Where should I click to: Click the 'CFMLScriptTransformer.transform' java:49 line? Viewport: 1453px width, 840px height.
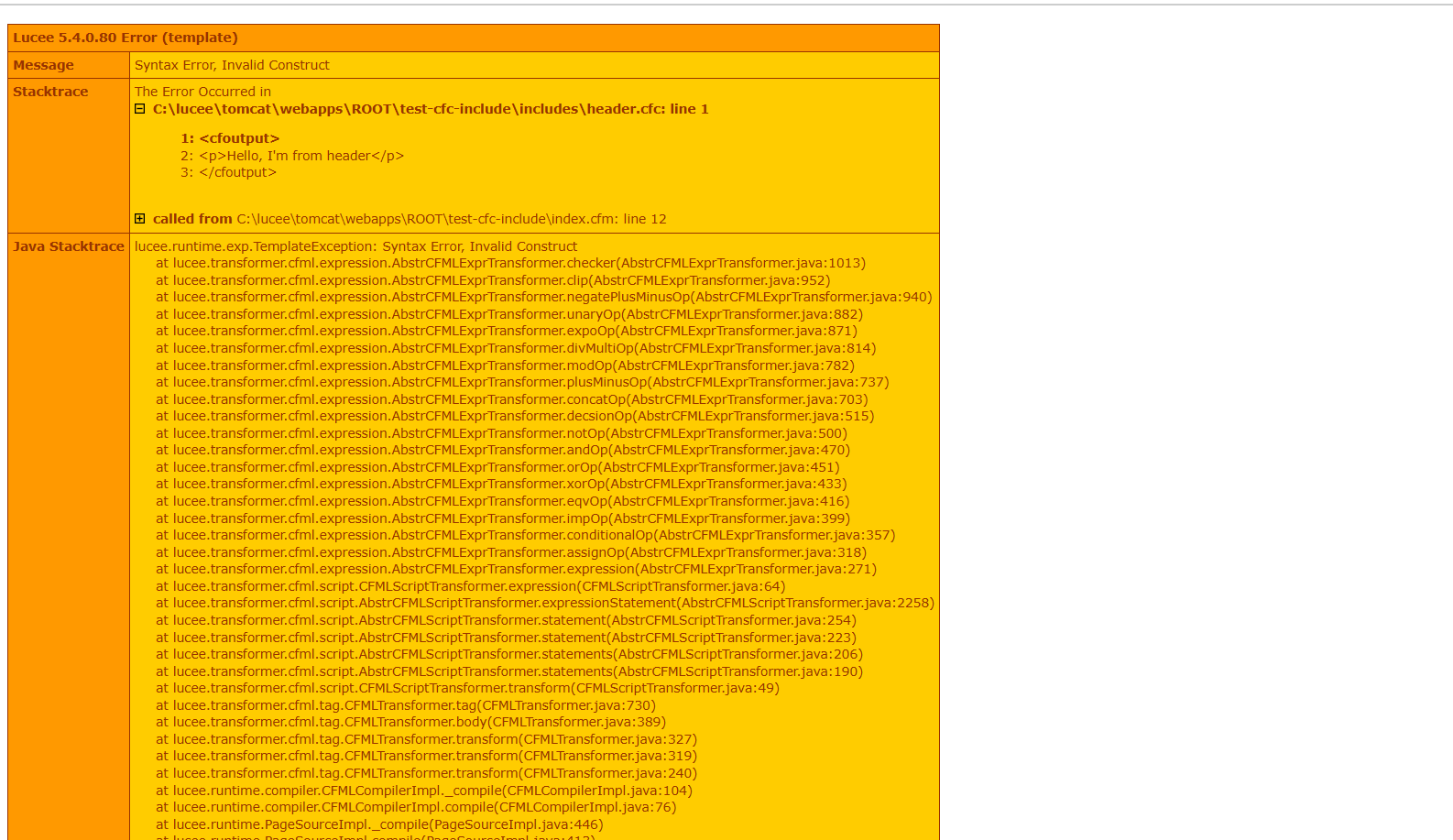pyautogui.click(x=467, y=688)
